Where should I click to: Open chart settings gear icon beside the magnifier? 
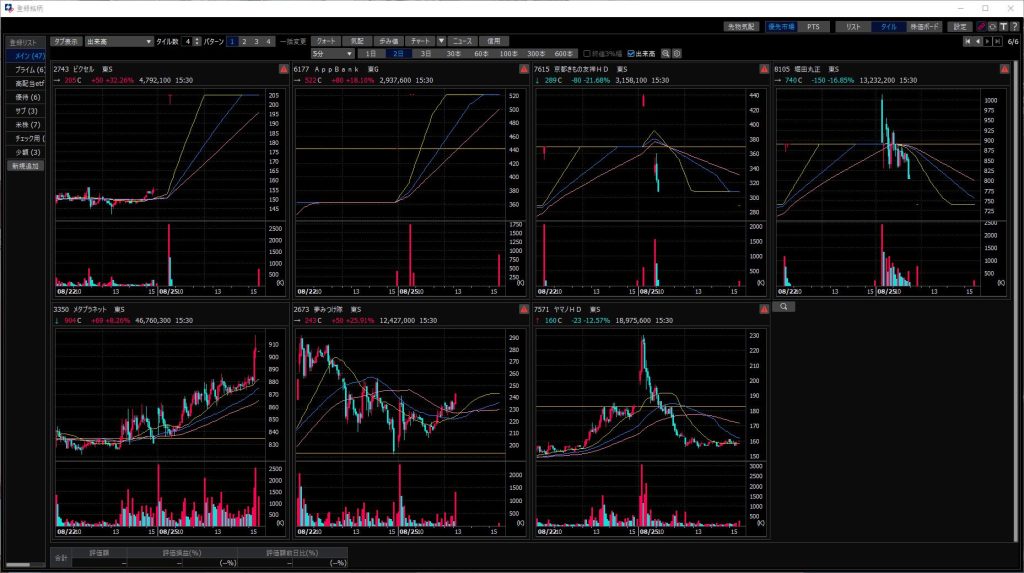coord(677,53)
